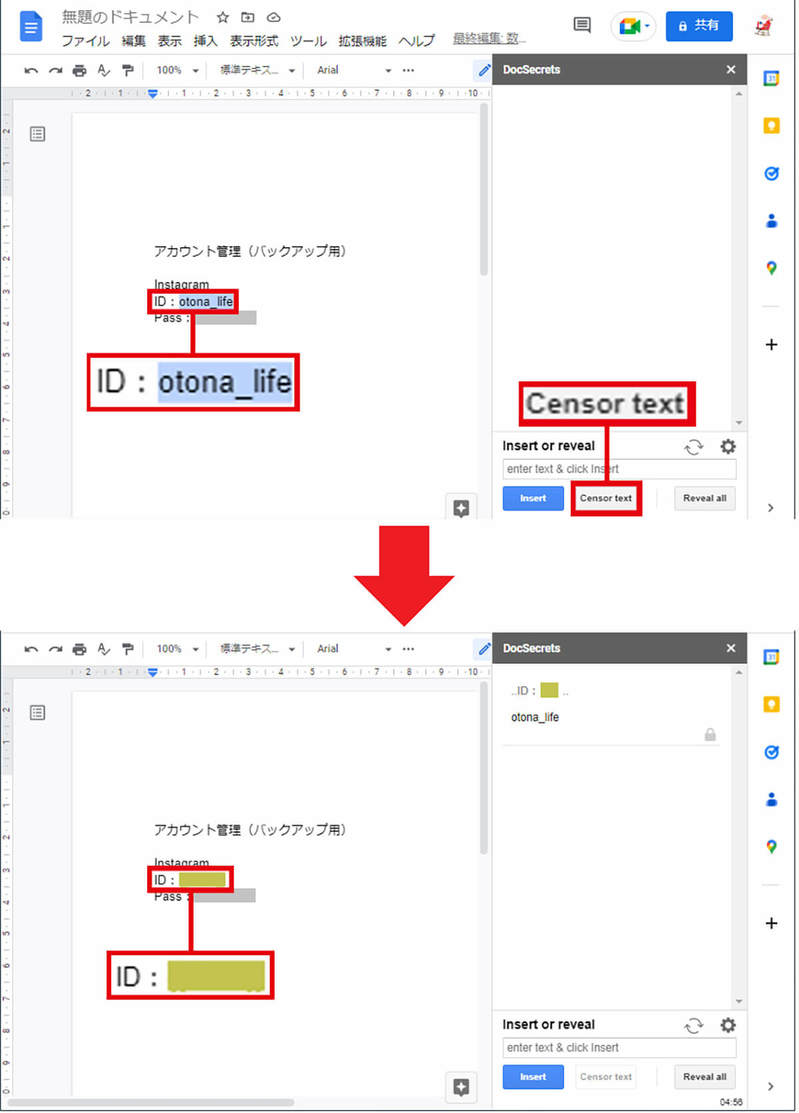Close the upper DocSecrets panel
Viewport: 799px width, 1113px height.
click(x=731, y=70)
